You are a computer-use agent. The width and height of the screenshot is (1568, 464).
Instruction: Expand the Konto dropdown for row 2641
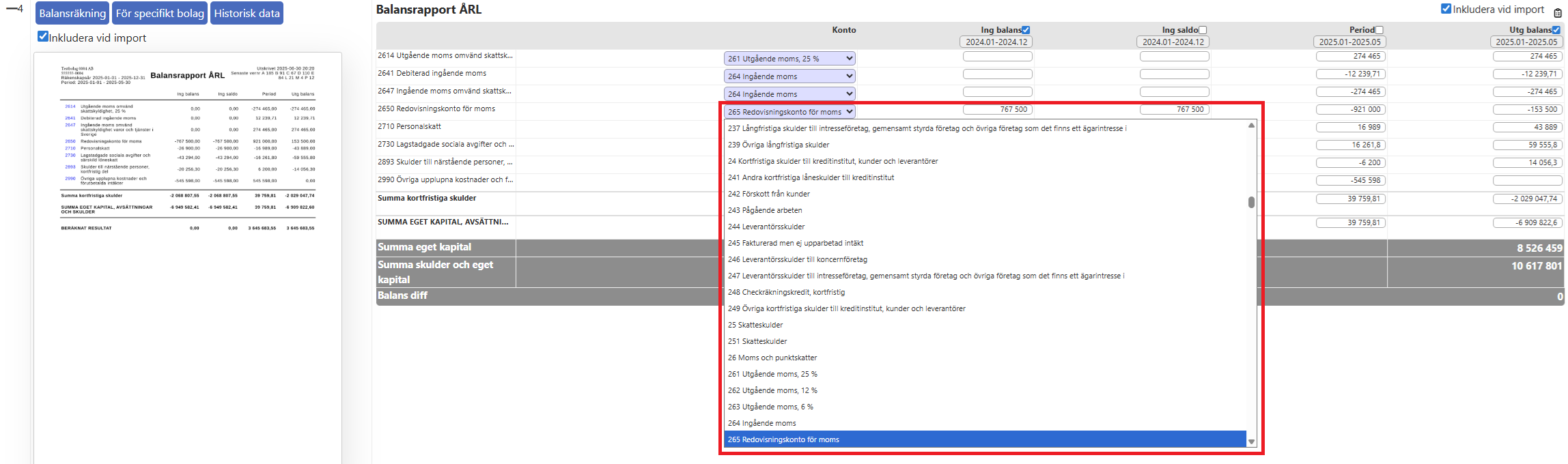click(x=789, y=76)
